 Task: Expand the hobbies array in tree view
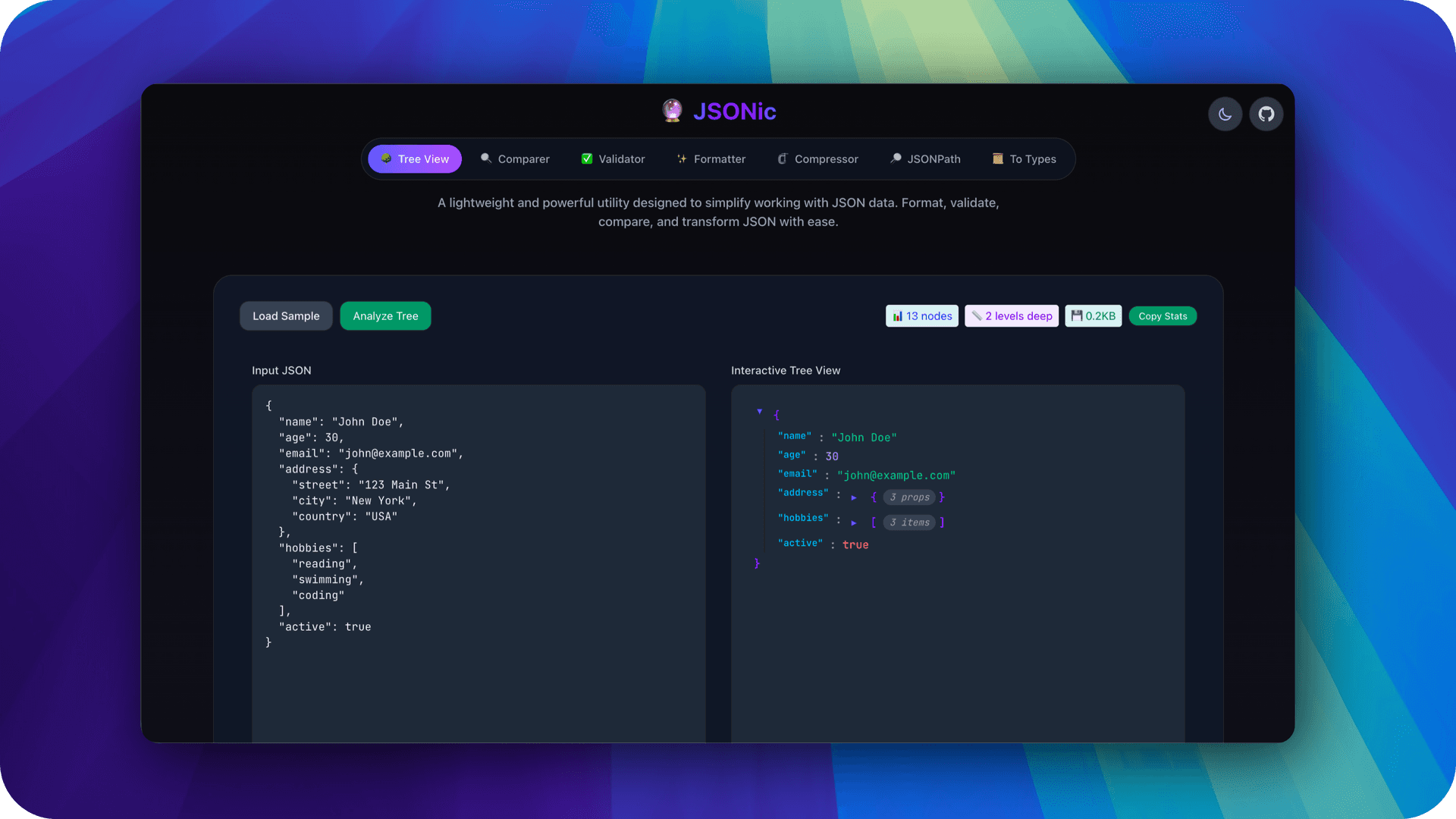point(855,522)
